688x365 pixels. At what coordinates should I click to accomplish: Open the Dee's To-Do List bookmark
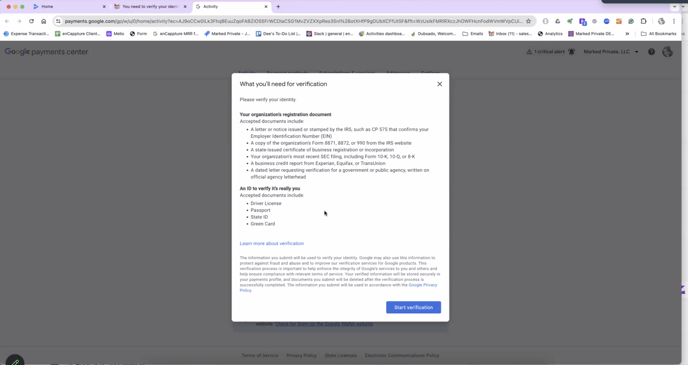pyautogui.click(x=278, y=34)
